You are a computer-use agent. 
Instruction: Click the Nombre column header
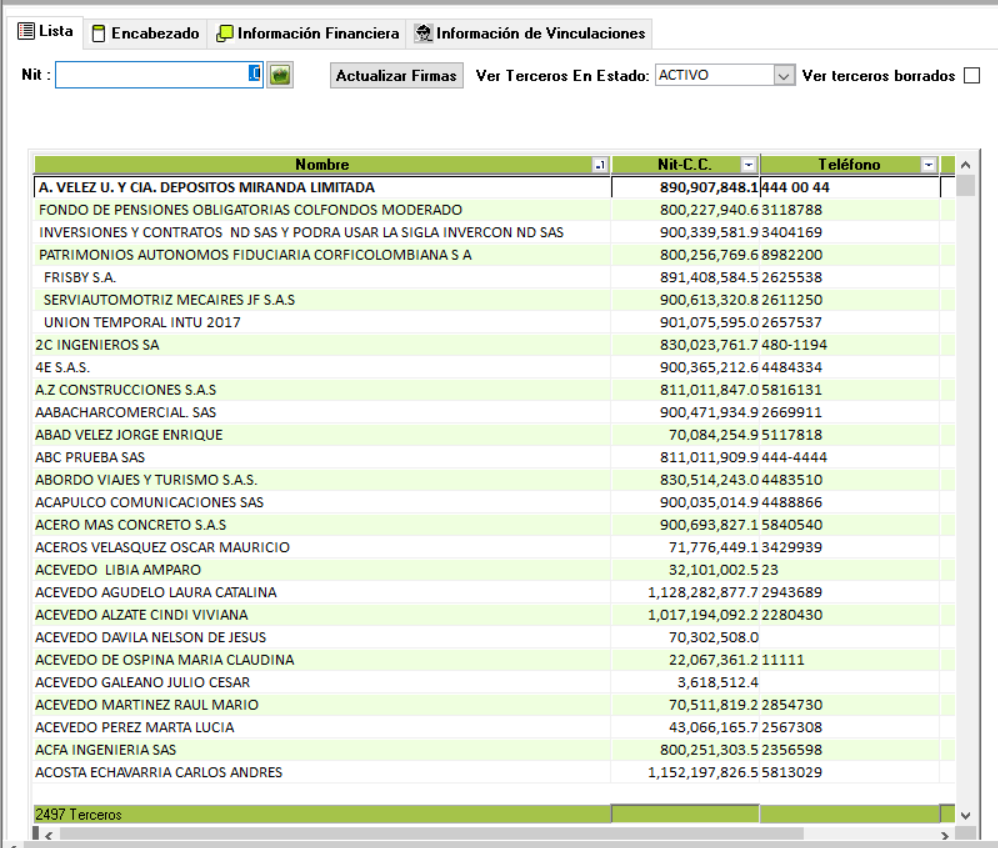pyautogui.click(x=320, y=165)
